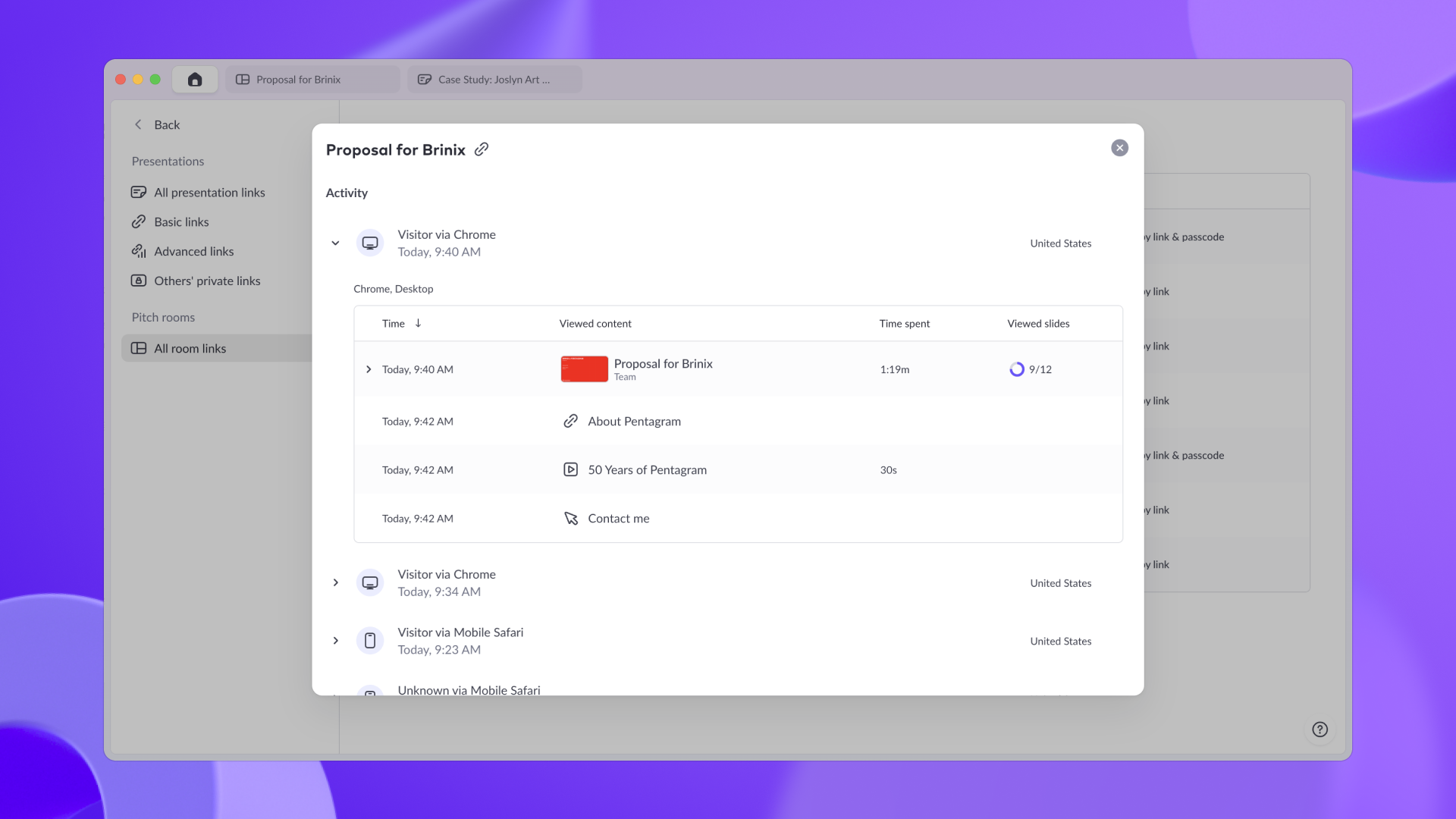Click the mobile device icon for Safari visitor

point(370,641)
